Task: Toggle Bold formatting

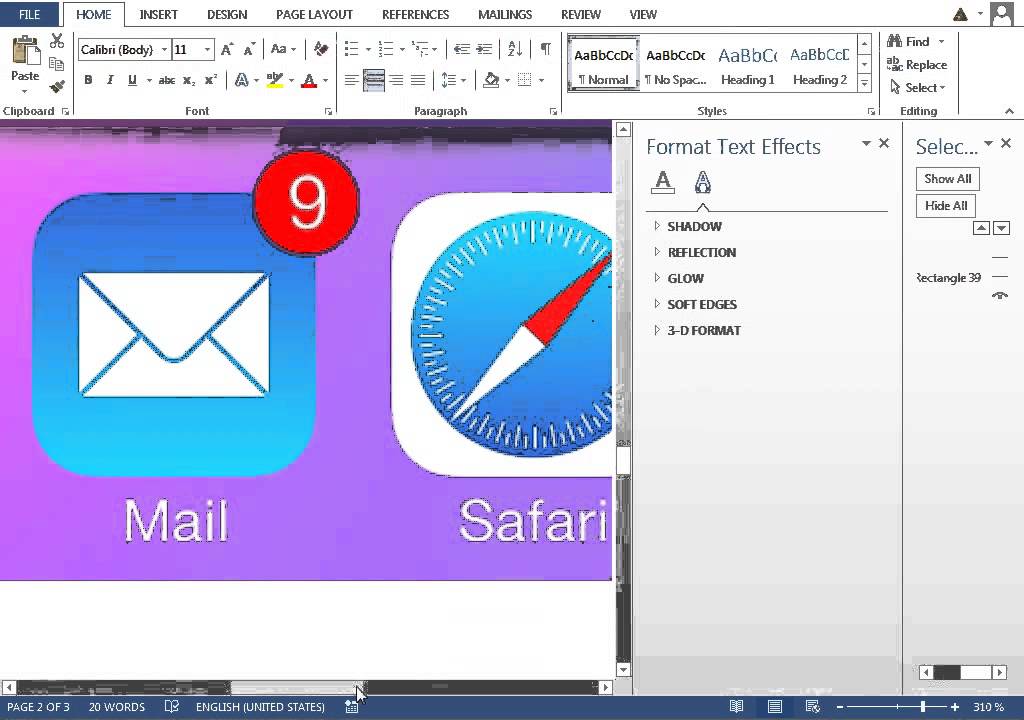Action: pyautogui.click(x=88, y=79)
